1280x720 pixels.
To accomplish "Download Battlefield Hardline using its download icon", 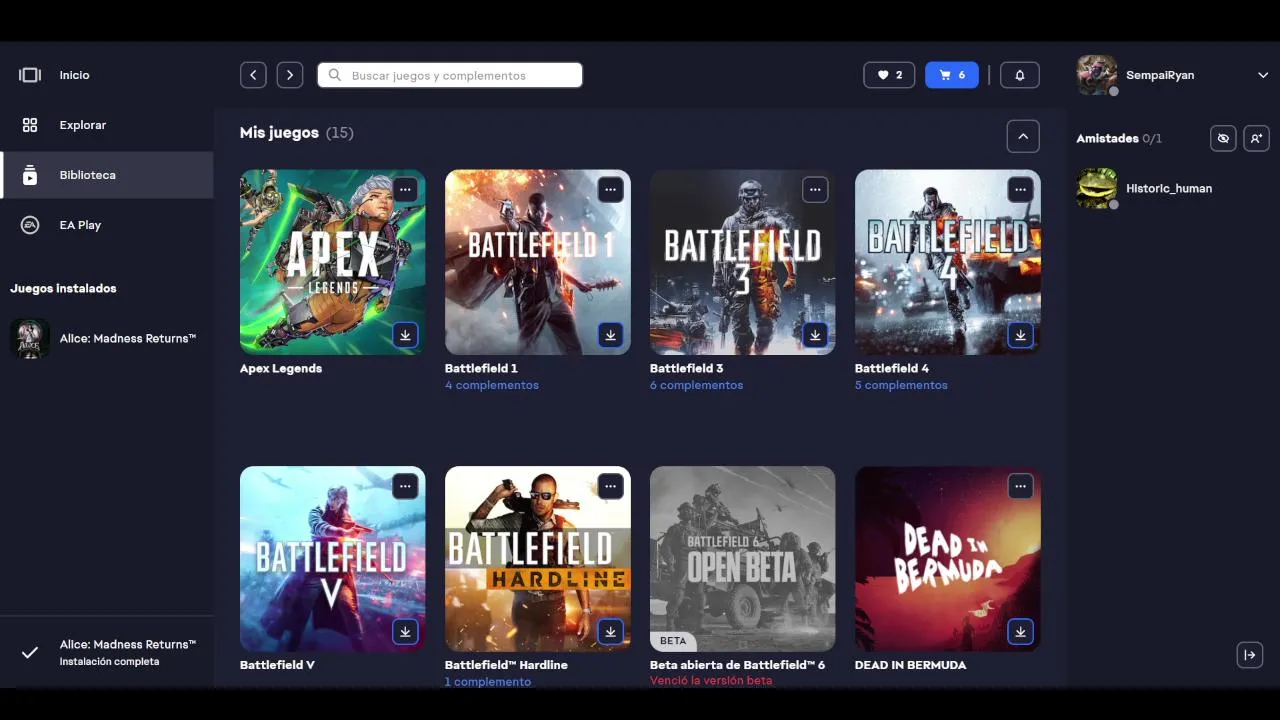I will click(x=610, y=632).
